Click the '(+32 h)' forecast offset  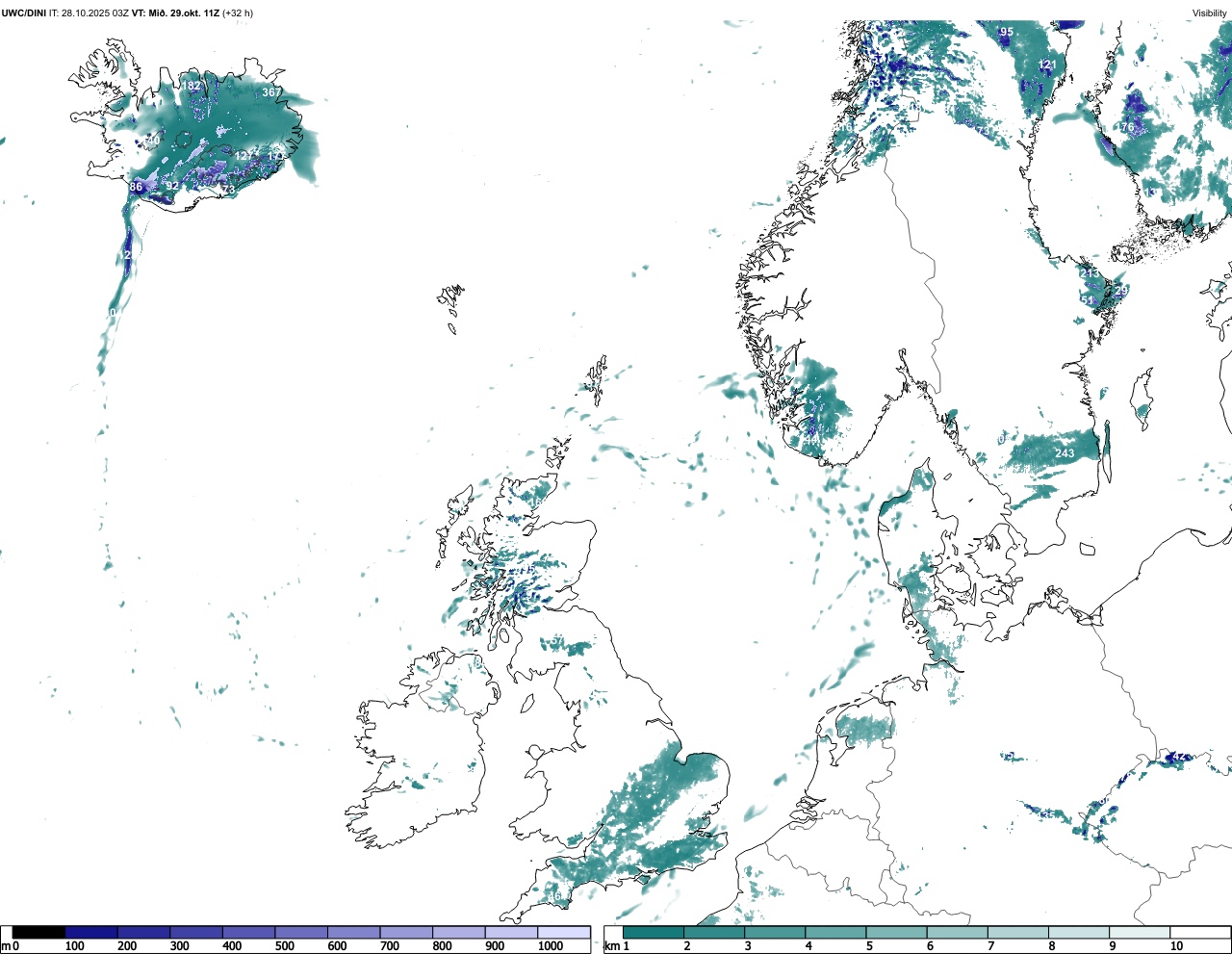pos(239,13)
